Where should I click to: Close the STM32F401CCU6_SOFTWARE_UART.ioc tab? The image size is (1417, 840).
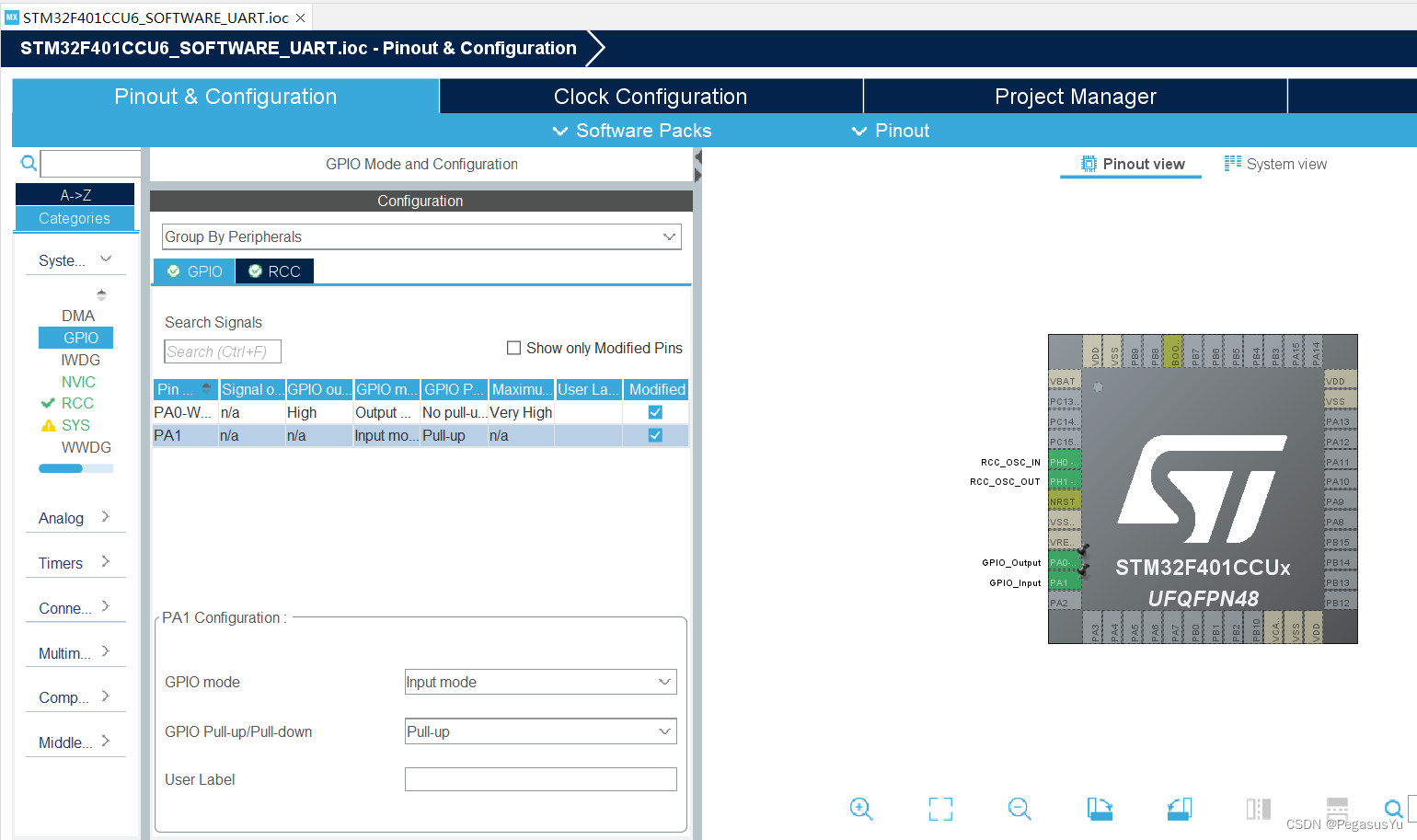pos(300,17)
